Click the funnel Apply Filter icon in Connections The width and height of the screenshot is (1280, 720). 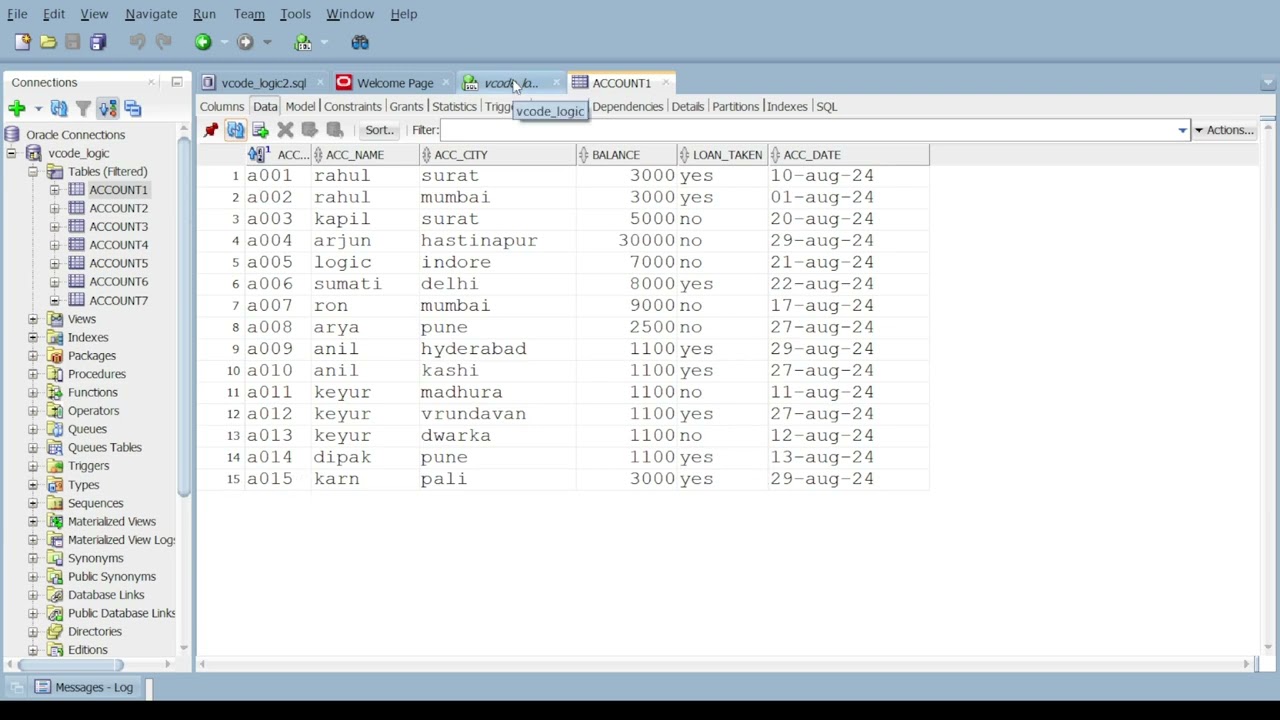pyautogui.click(x=83, y=108)
